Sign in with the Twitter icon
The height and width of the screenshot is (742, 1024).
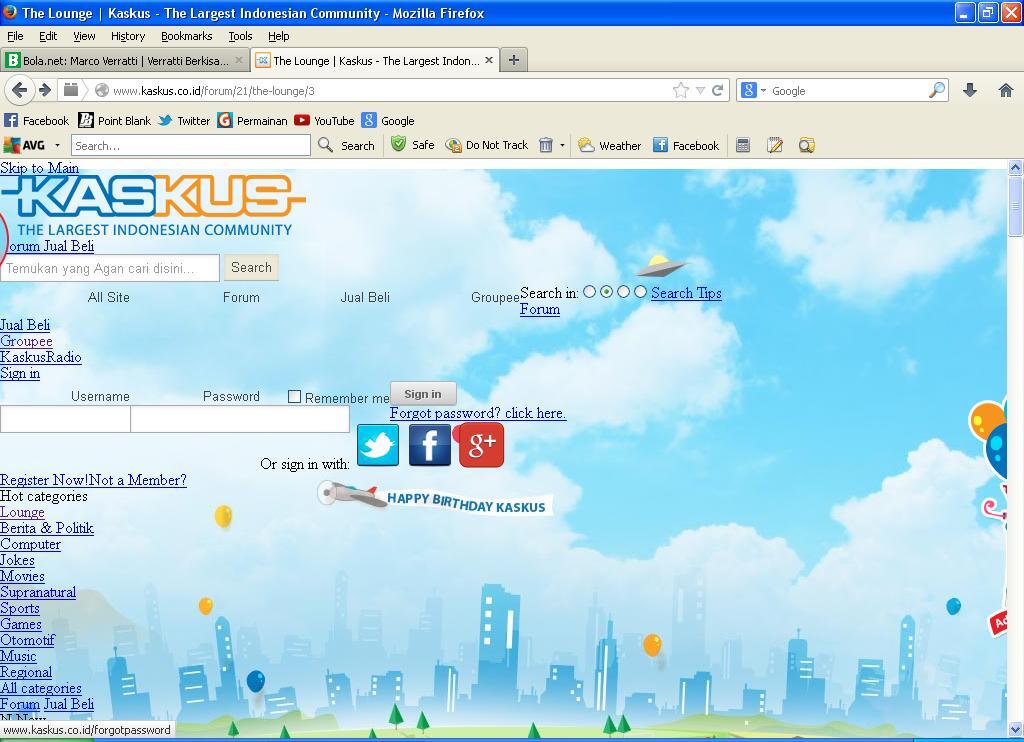(x=378, y=445)
